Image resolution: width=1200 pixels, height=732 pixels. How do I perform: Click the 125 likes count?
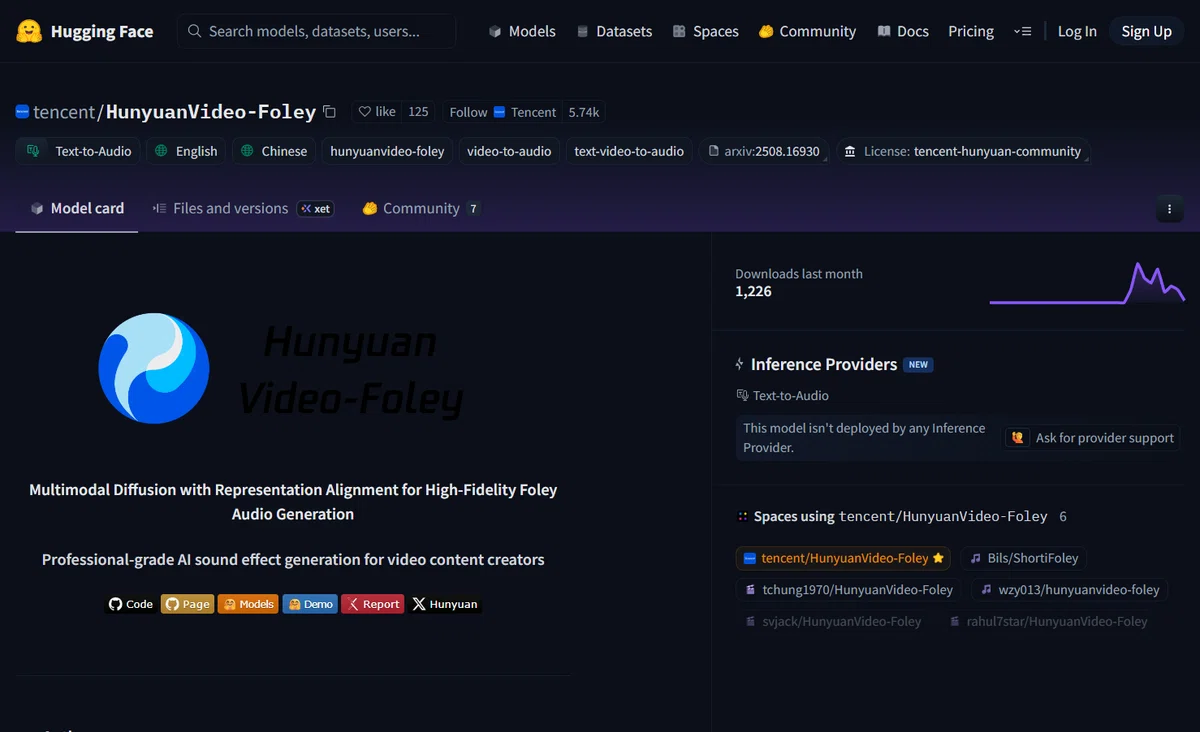tap(418, 112)
